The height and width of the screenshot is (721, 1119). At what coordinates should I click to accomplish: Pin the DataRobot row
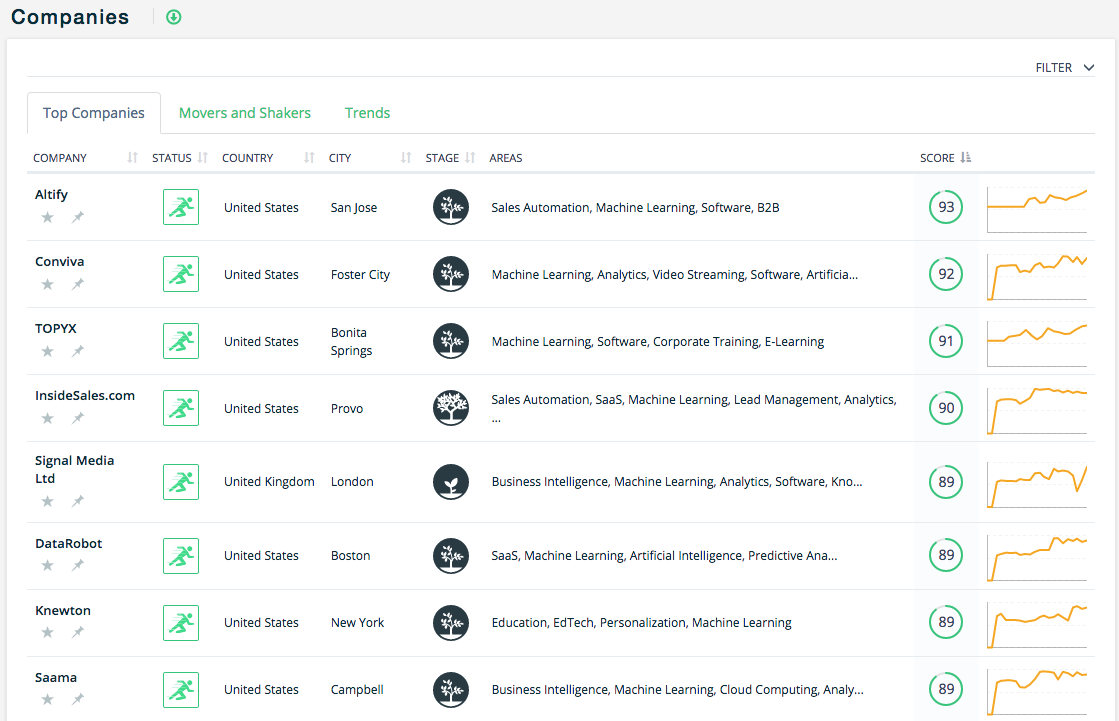click(78, 565)
